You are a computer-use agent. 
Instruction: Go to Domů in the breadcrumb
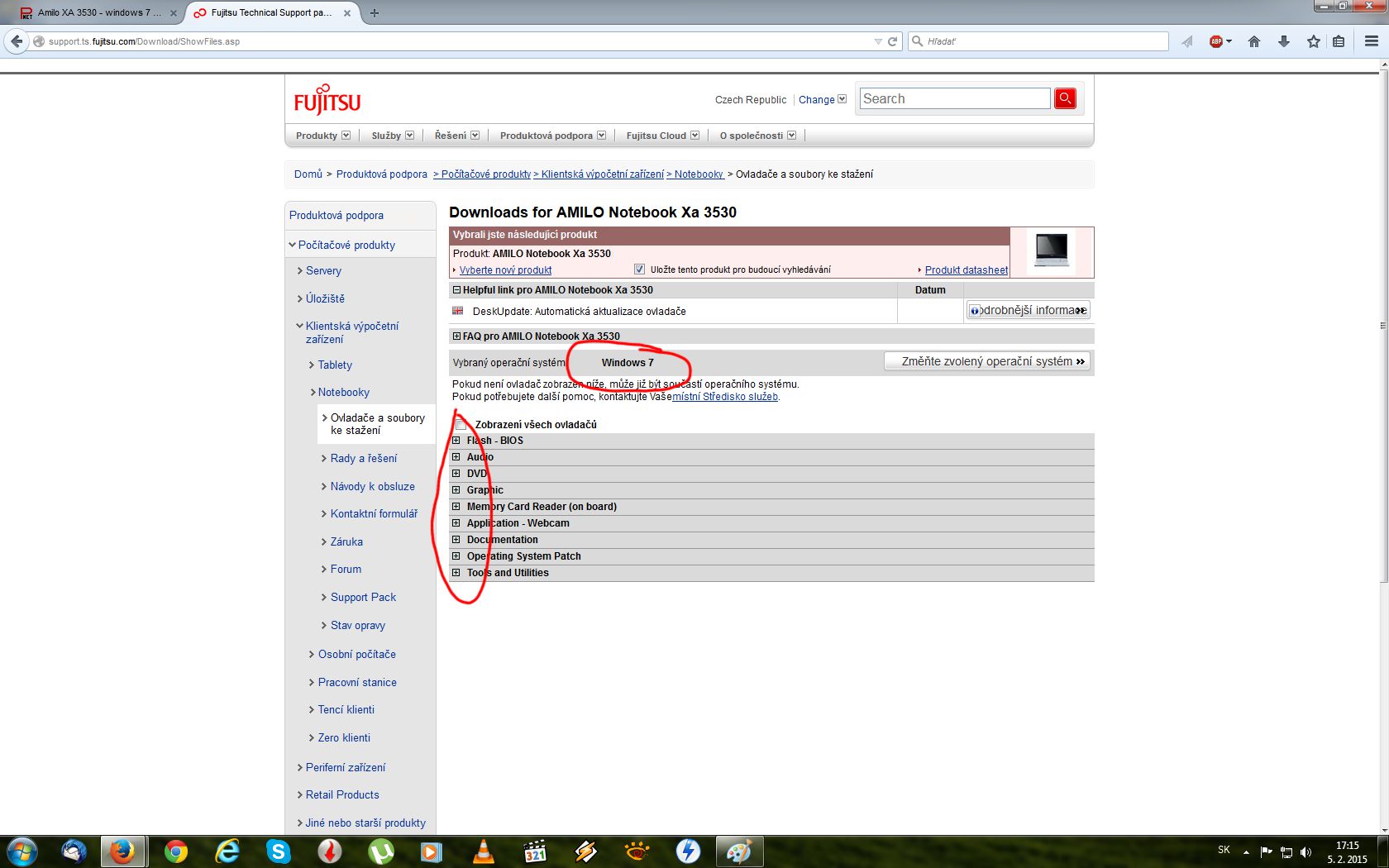point(308,174)
